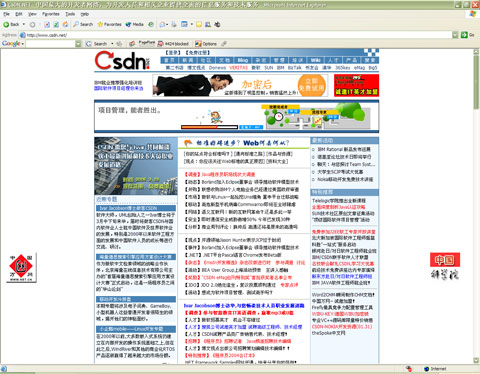The width and height of the screenshot is (480, 374).
Task: Click the Print icon
Action: pos(174,24)
